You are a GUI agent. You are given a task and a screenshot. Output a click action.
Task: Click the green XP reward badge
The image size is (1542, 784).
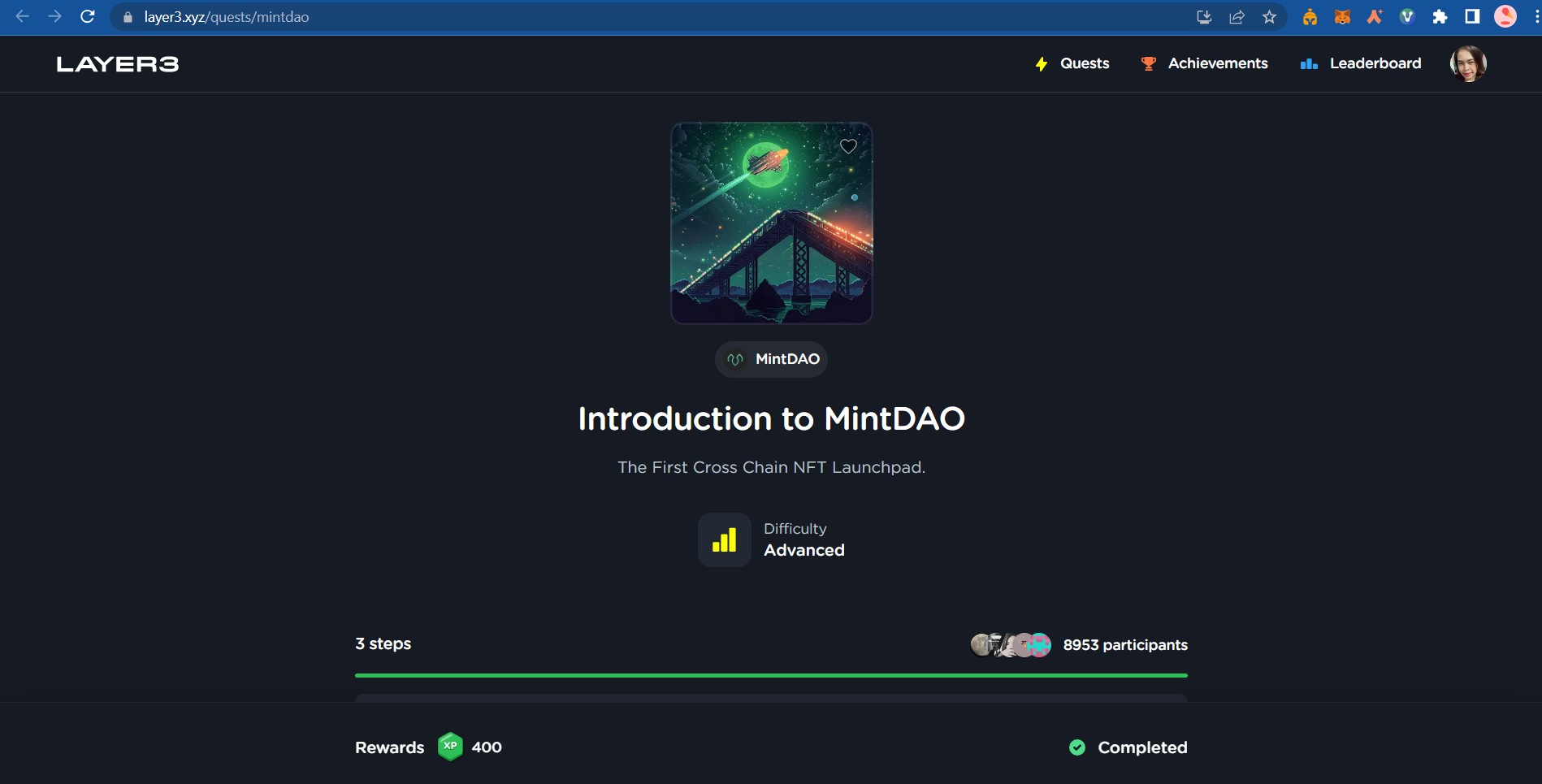[450, 747]
